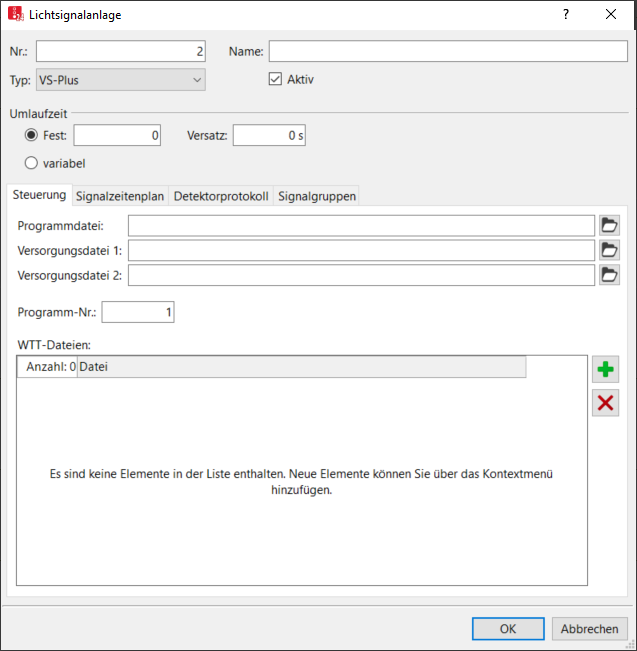Viewport: 637px width, 651px height.
Task: Click the Datei column header
Action: (300, 367)
